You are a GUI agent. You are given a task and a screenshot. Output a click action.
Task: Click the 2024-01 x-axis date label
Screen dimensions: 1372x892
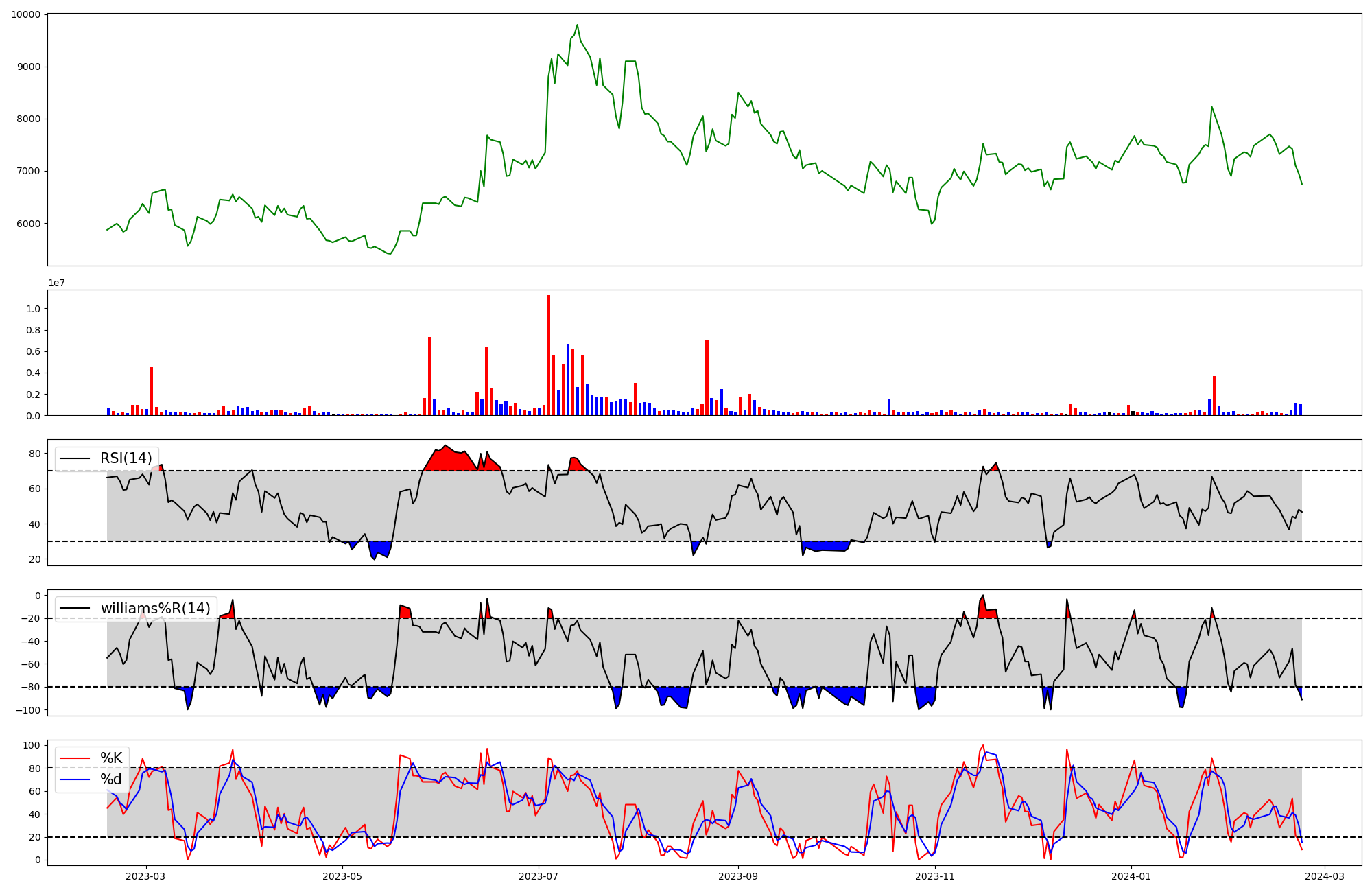(1131, 876)
